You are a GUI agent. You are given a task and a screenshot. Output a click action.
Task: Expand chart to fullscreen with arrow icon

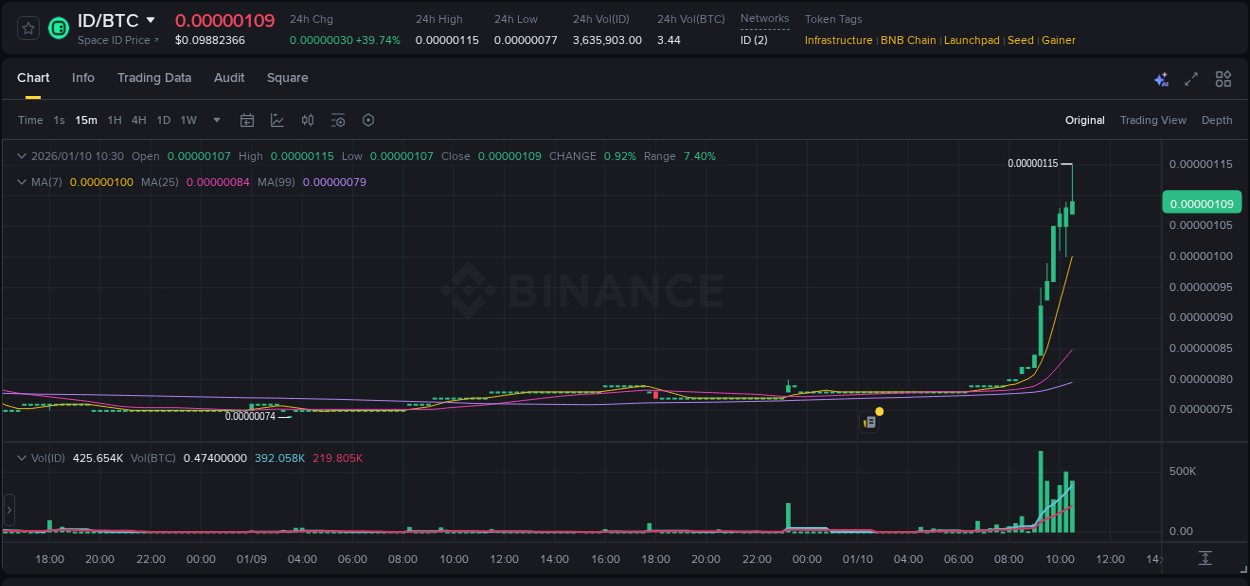coord(1189,78)
